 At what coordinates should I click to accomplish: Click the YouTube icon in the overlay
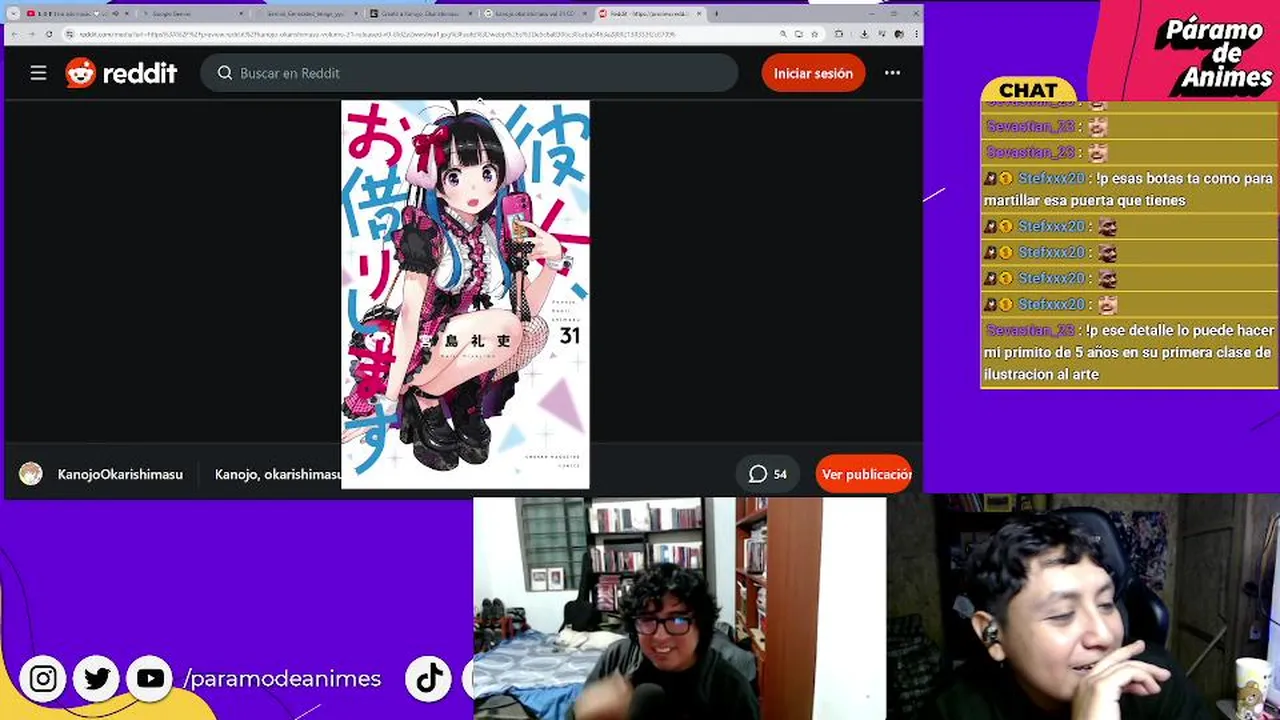click(x=150, y=679)
